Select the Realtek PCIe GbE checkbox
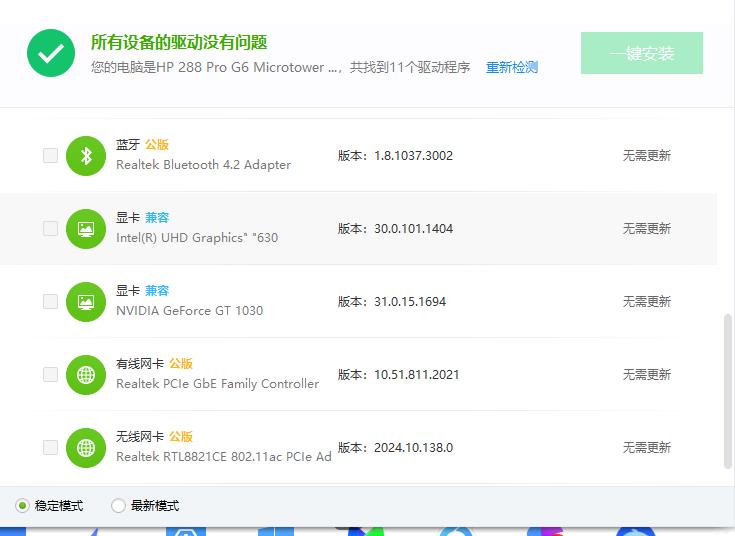 (x=50, y=374)
